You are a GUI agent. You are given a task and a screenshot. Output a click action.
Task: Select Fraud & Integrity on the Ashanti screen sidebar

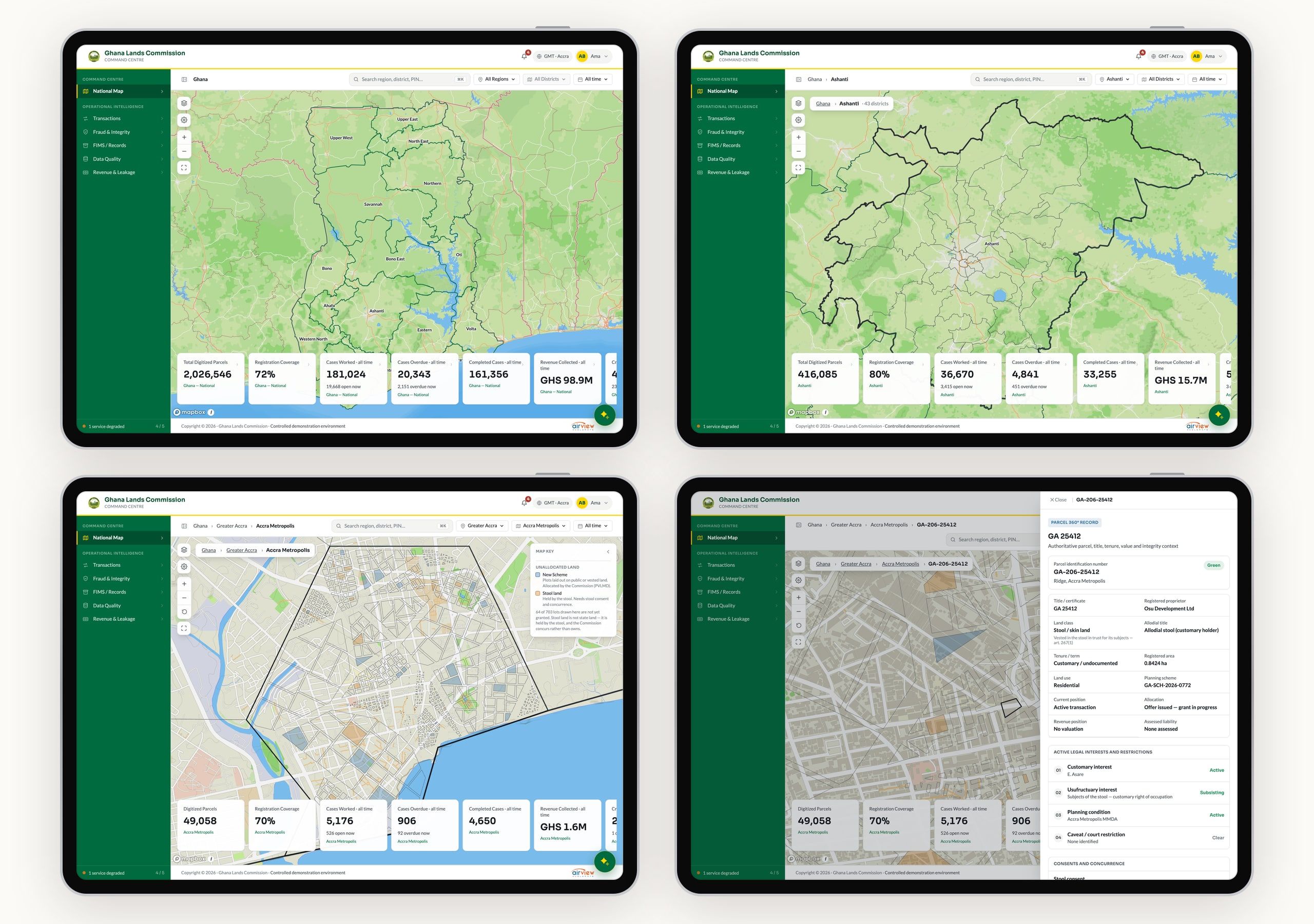738,132
